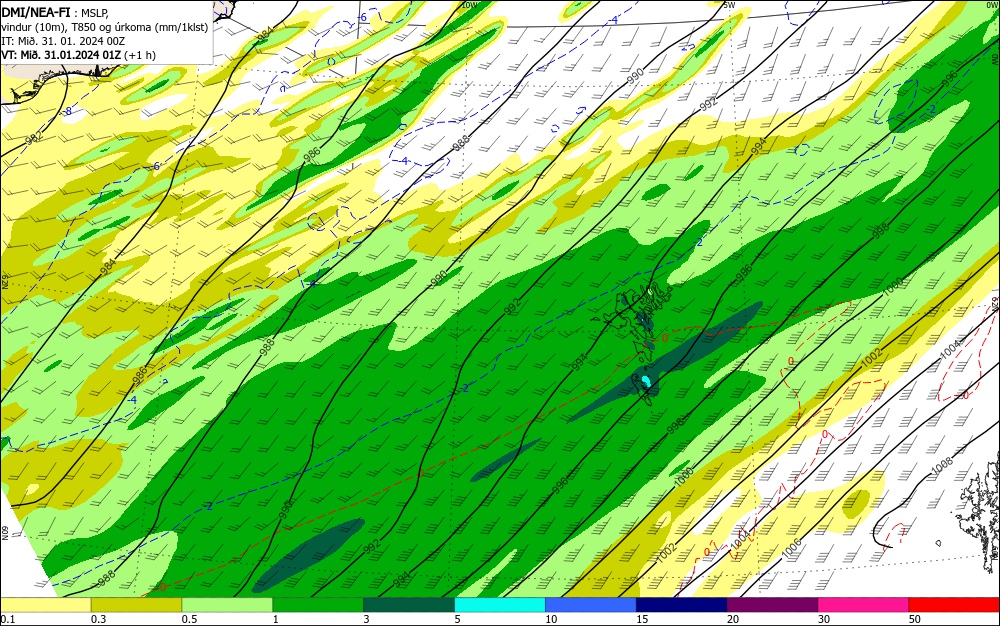Select the green 1–3 mm legend swatch

point(318,604)
